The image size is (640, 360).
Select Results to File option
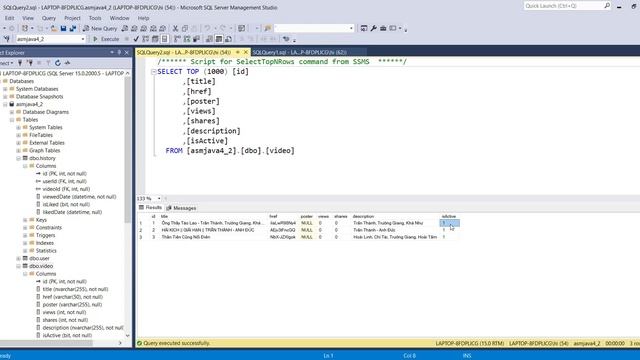[228, 39]
